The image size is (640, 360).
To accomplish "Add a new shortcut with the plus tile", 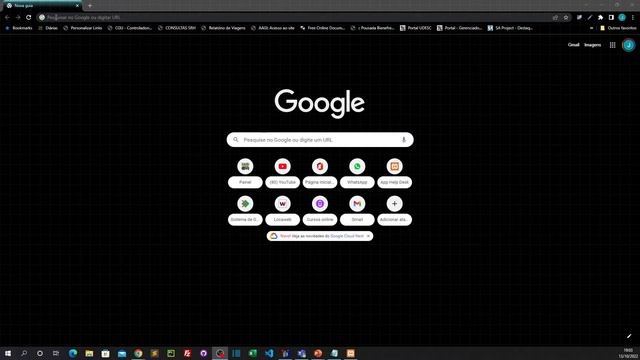I will [x=395, y=210].
